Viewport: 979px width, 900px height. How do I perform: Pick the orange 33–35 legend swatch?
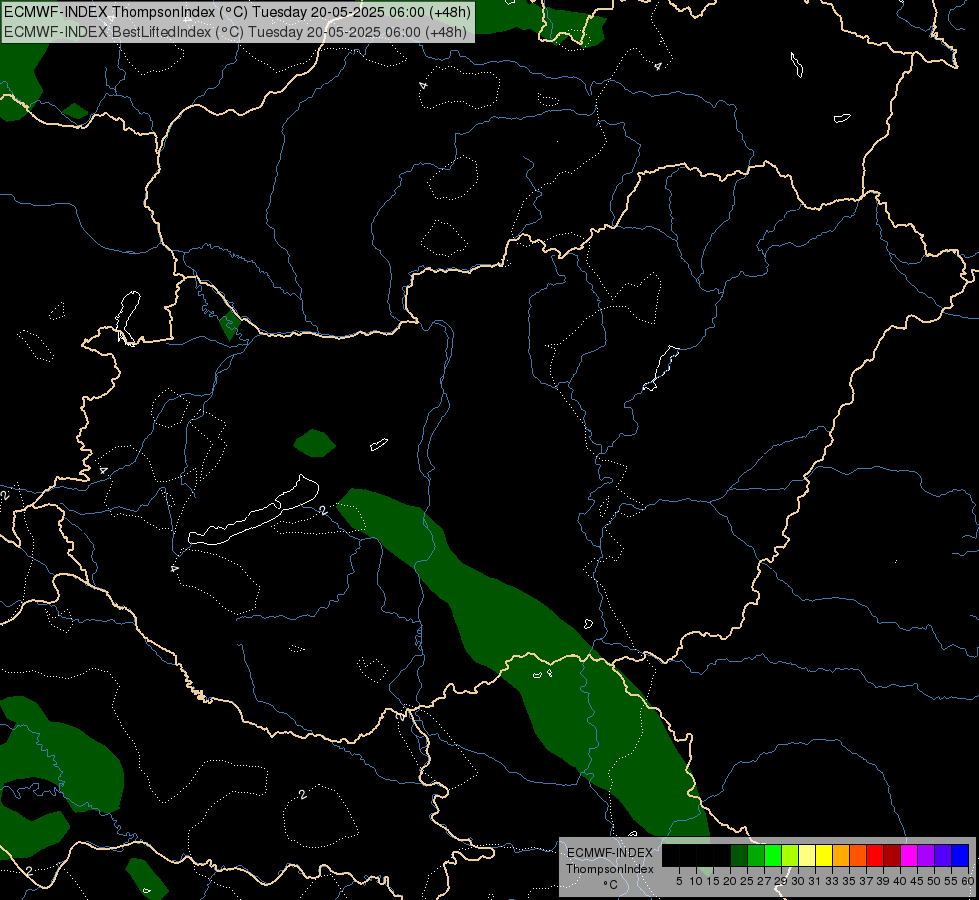click(x=841, y=855)
